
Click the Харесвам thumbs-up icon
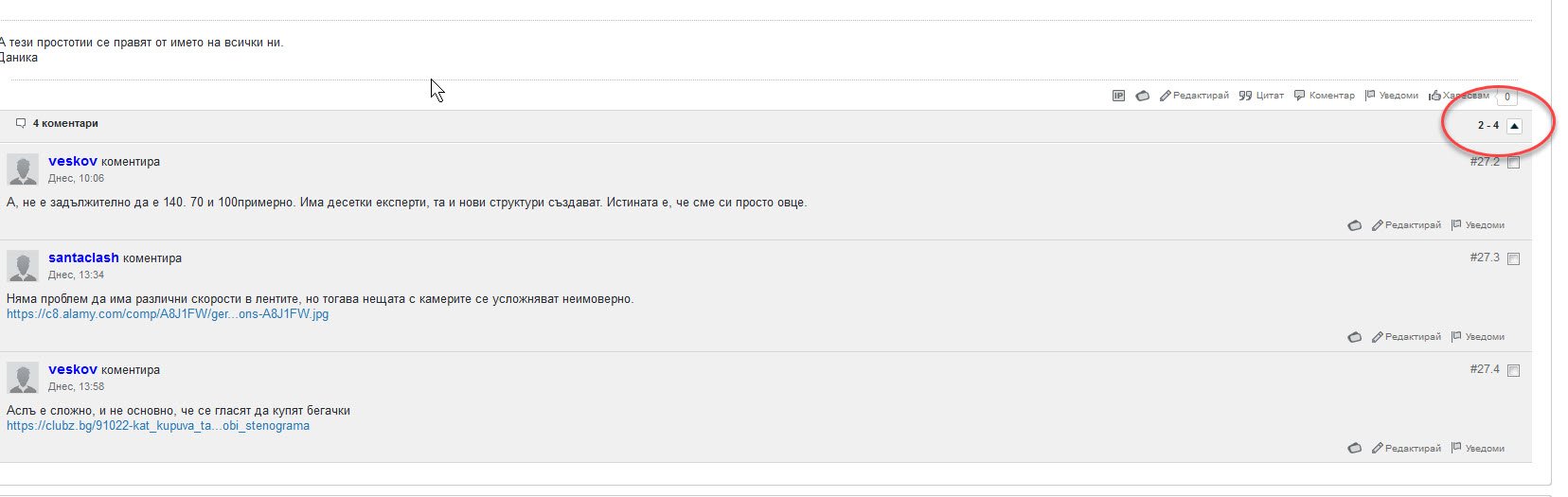1434,96
